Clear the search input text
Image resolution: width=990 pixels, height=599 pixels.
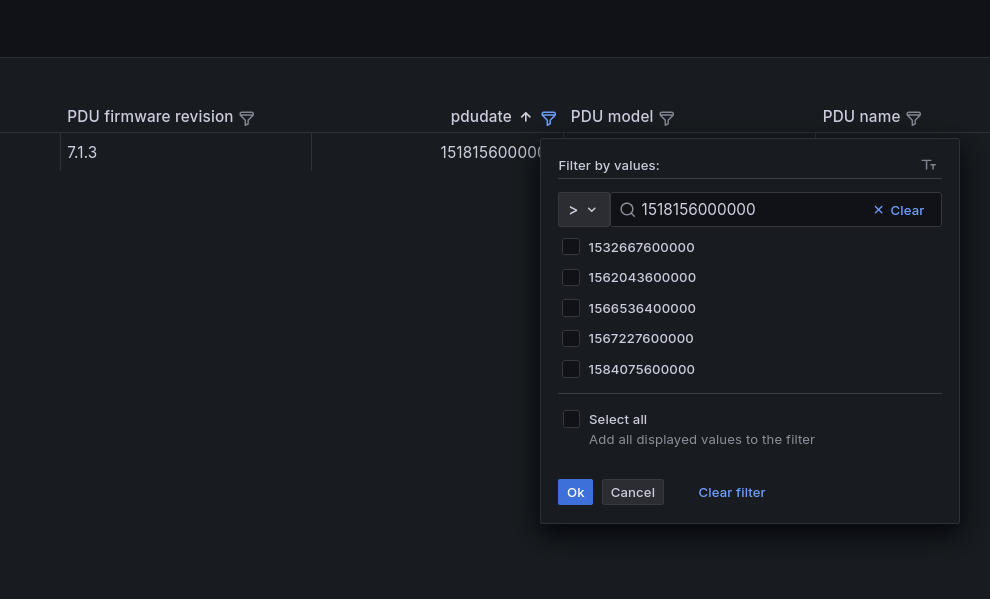pyautogui.click(x=899, y=210)
